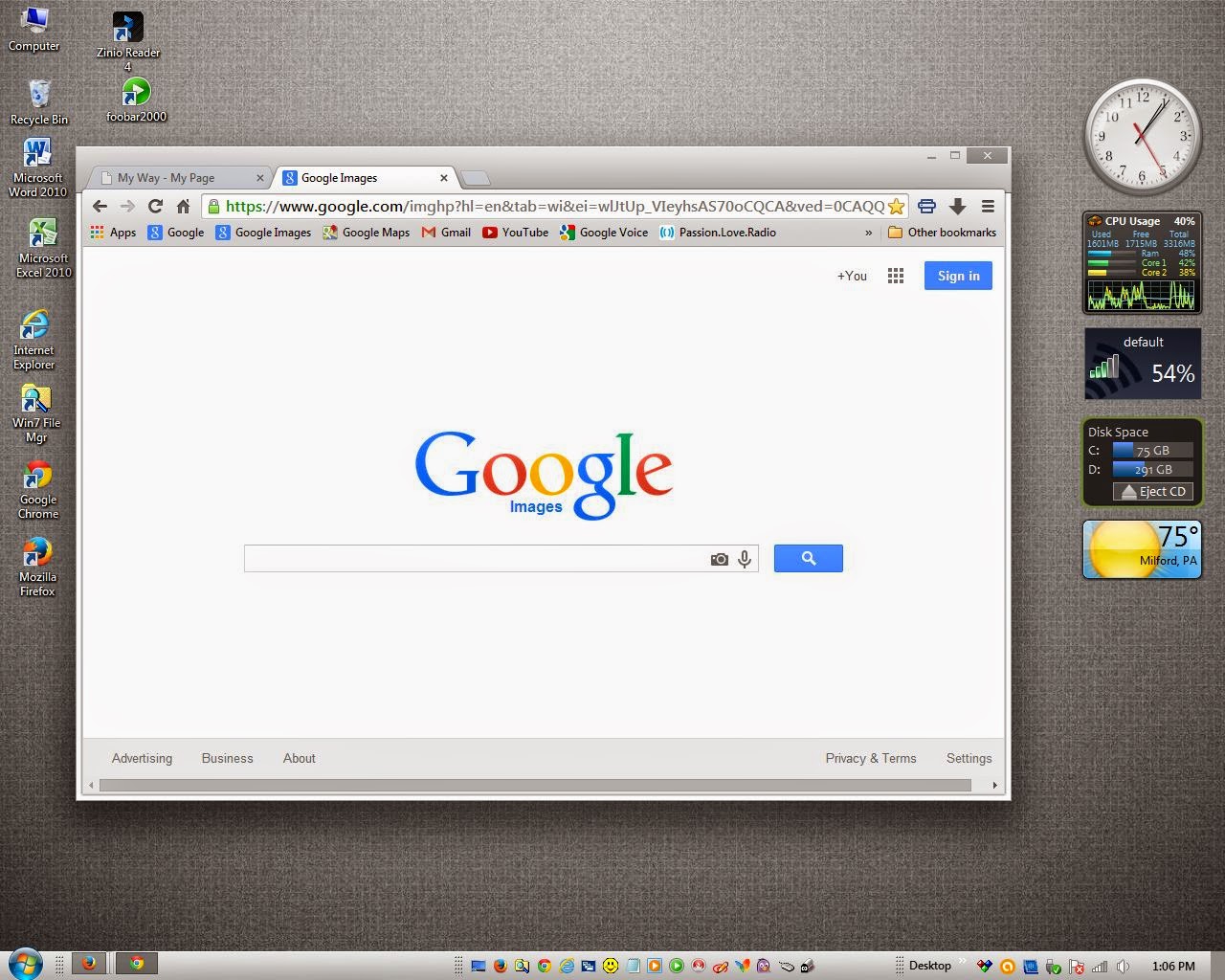Click the printer icon in Chrome's toolbar

(x=926, y=206)
